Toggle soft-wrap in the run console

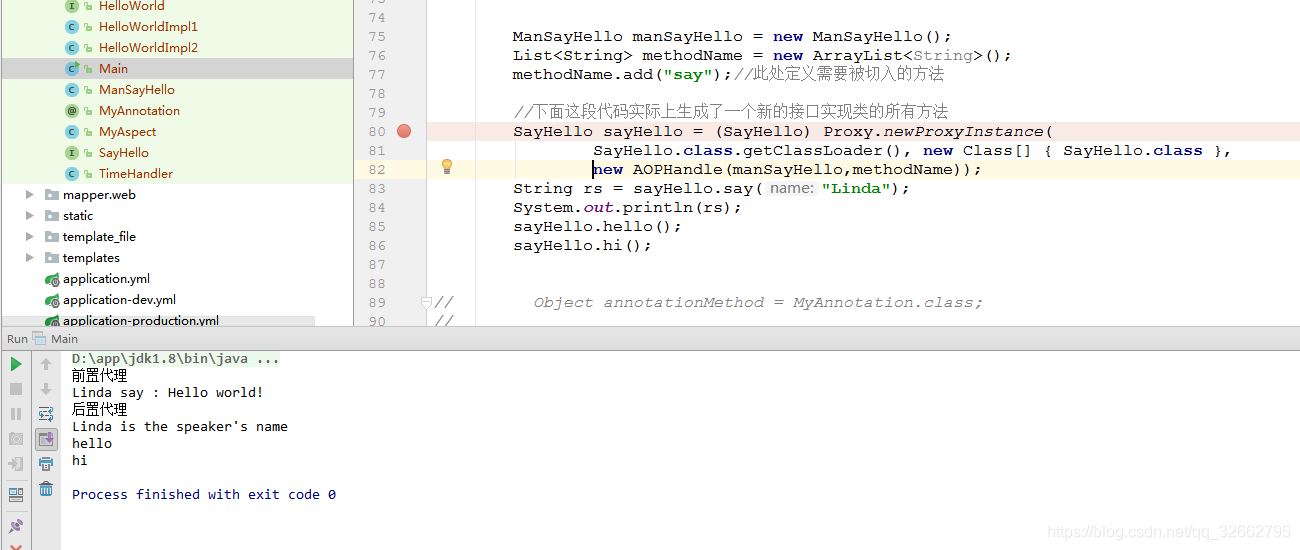46,414
